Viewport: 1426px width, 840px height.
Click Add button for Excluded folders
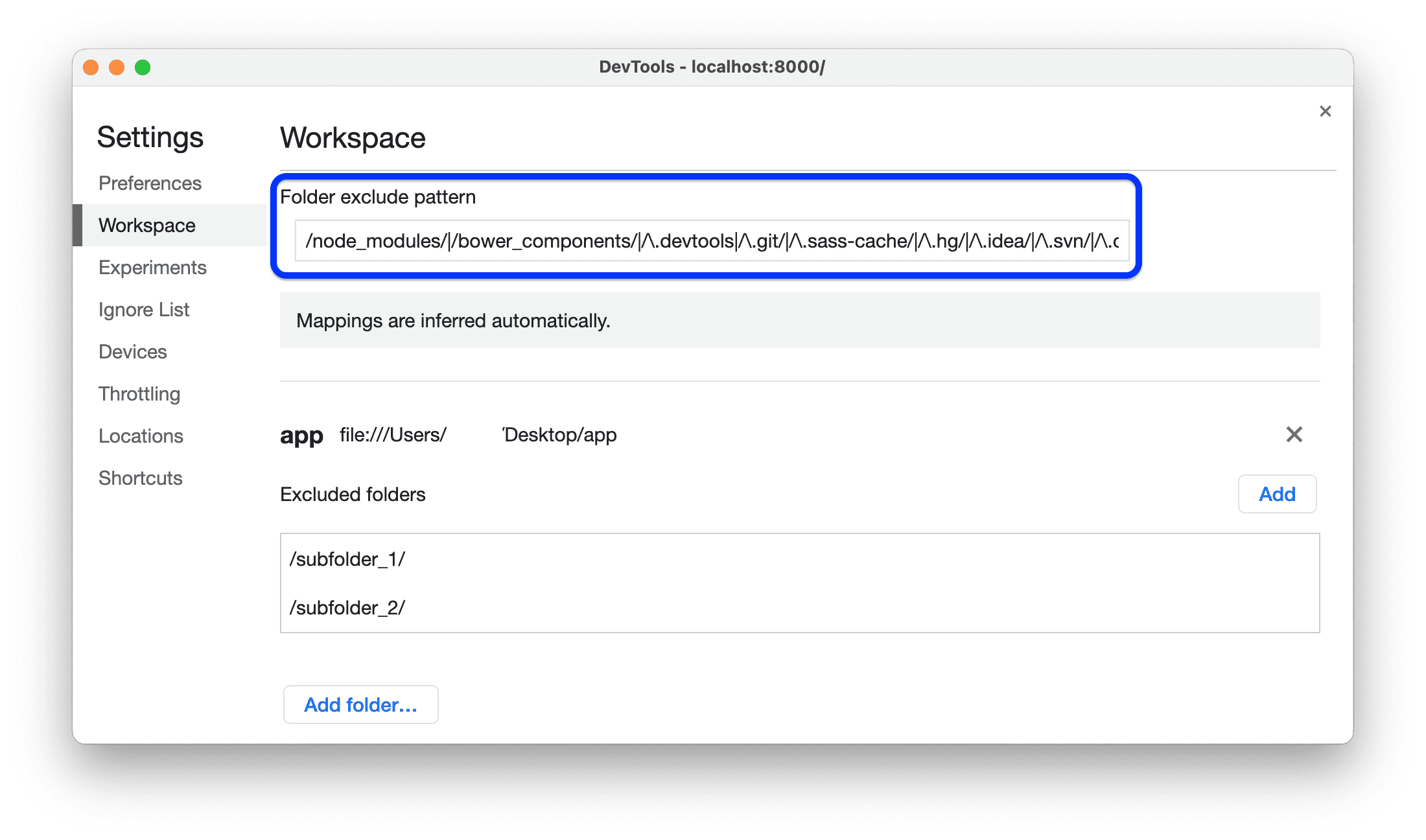point(1277,493)
